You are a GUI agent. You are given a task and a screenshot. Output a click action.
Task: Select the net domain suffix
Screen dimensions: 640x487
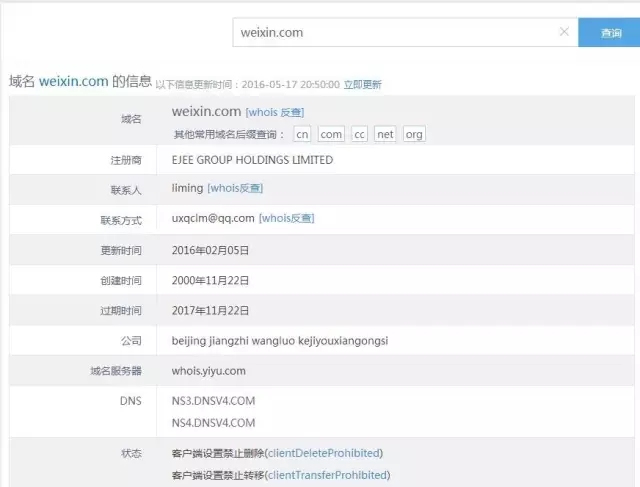[x=385, y=134]
